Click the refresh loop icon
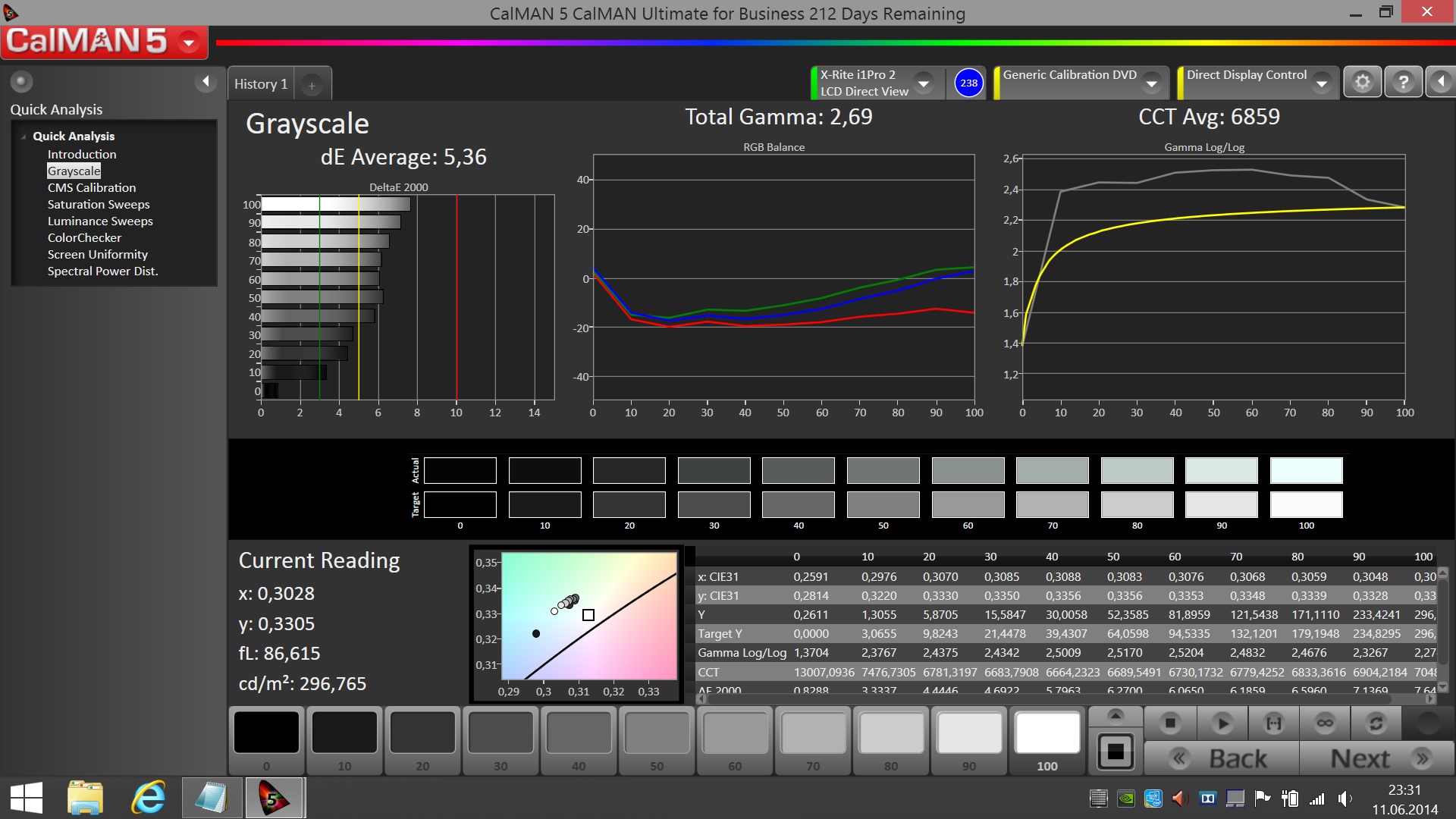This screenshot has width=1456, height=819. pyautogui.click(x=1376, y=723)
